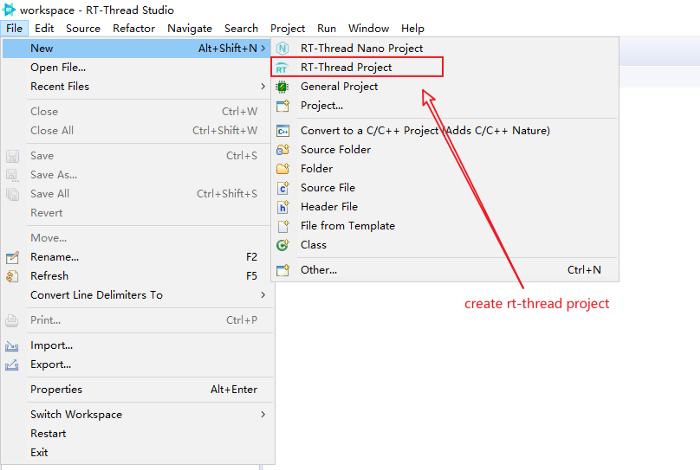The image size is (700, 470).
Task: Open the Help menu
Action: tap(412, 29)
